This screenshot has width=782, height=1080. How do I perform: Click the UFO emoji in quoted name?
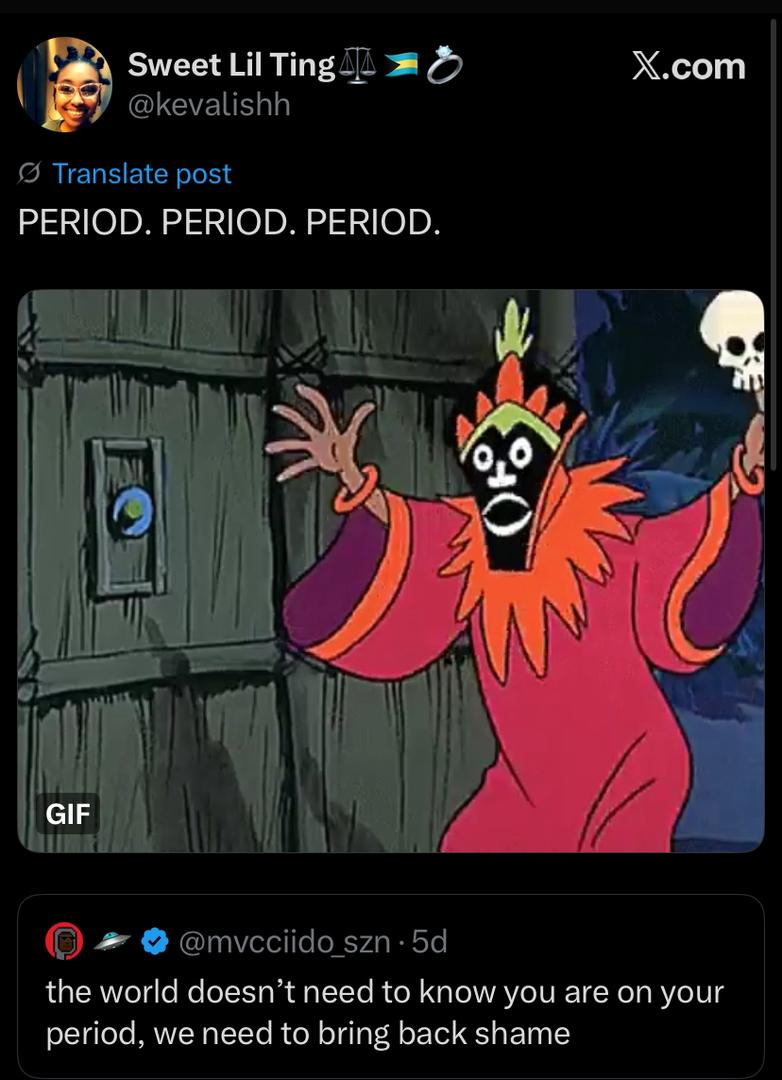[112, 941]
